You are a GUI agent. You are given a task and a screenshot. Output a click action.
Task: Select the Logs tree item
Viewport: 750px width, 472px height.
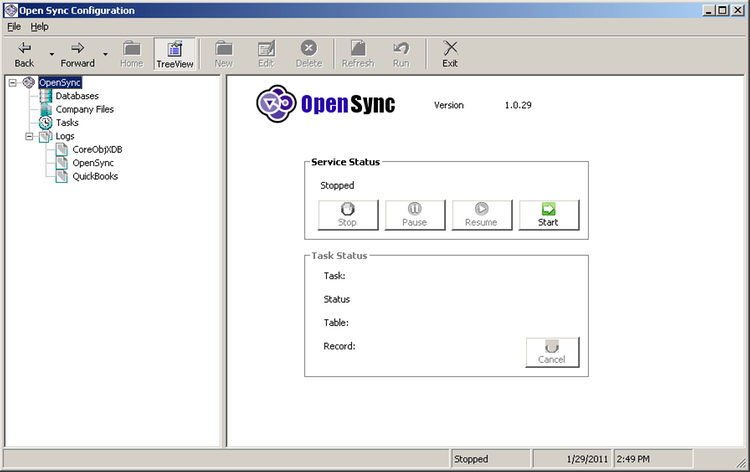tap(65, 136)
